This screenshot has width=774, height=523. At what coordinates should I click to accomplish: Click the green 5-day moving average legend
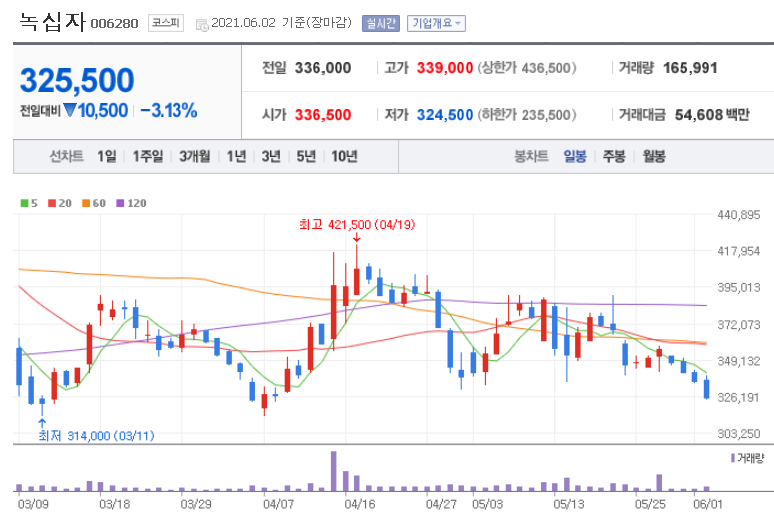[x=29, y=203]
